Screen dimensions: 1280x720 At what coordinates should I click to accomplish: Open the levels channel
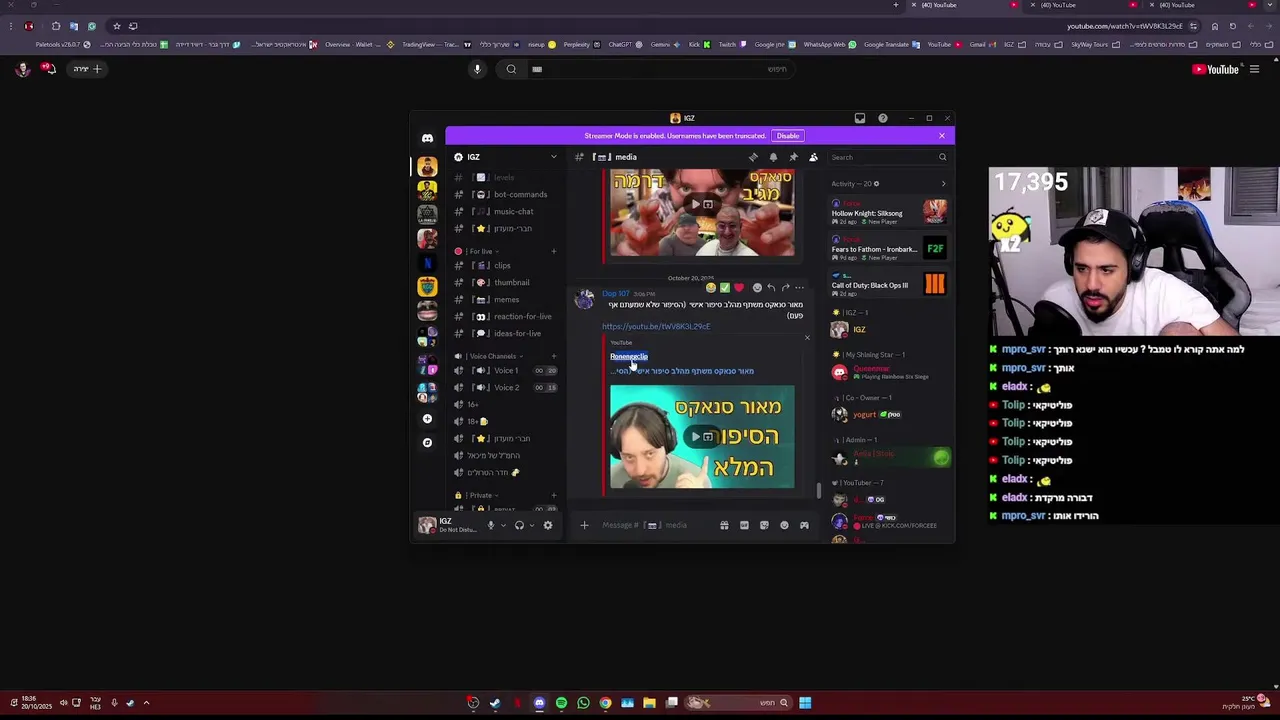coord(506,178)
